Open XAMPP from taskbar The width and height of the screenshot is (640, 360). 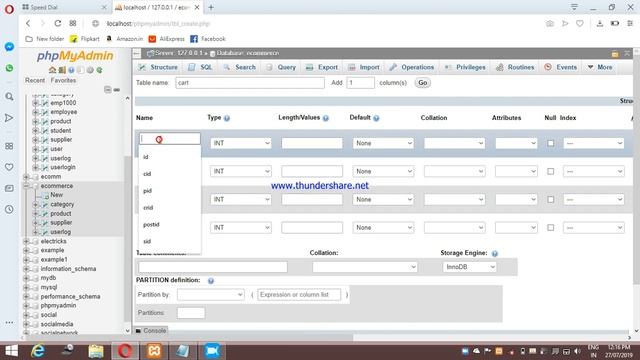pos(154,351)
